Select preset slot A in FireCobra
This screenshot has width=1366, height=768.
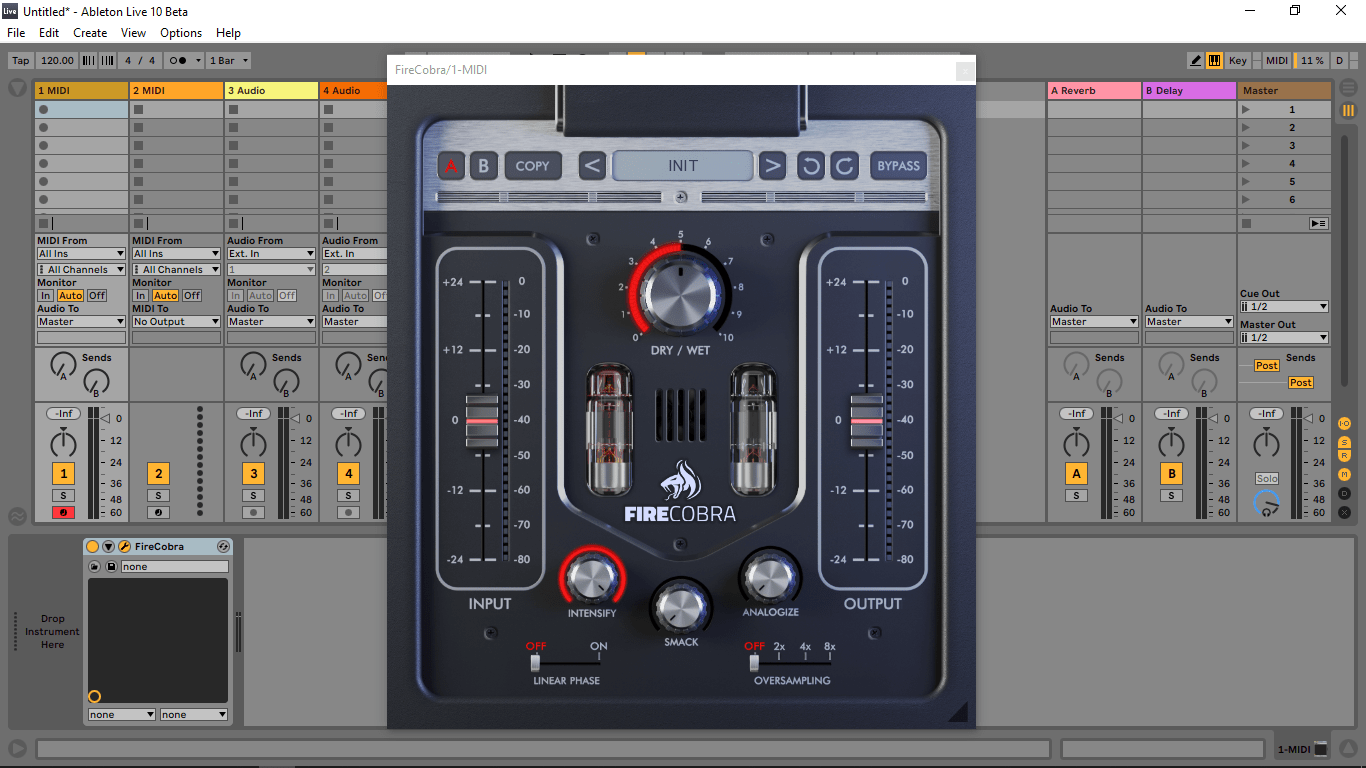point(452,166)
